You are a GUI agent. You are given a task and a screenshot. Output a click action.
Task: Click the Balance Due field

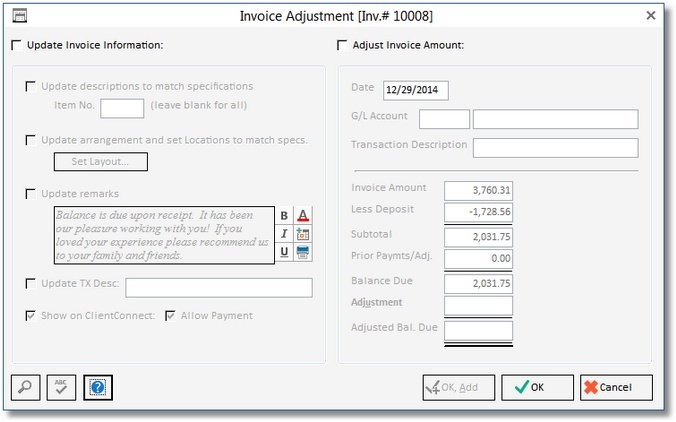479,284
